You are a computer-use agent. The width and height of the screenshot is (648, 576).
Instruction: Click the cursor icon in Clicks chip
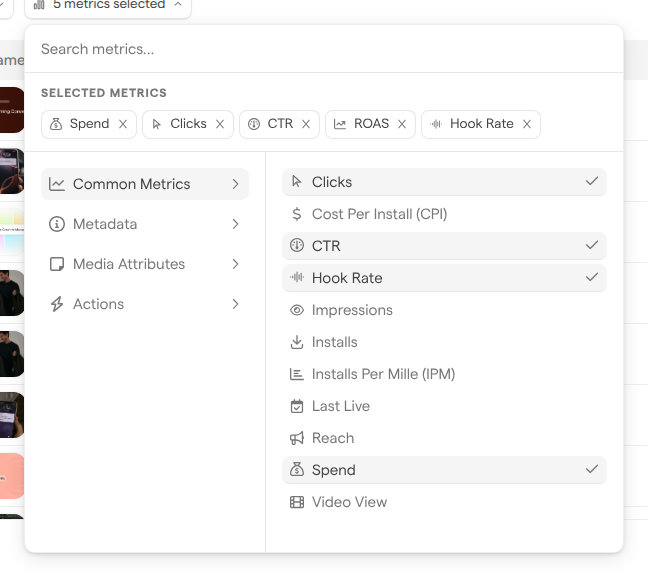pyautogui.click(x=156, y=124)
